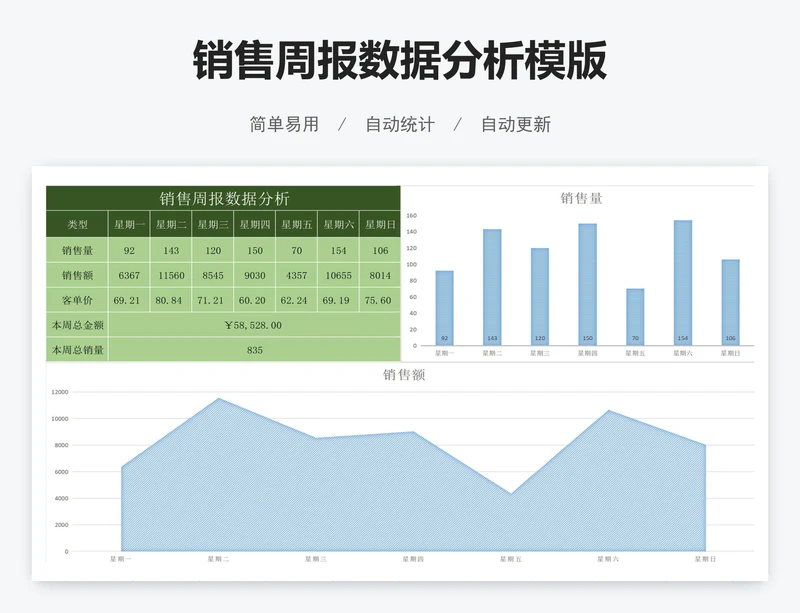Screen dimensions: 800x613
Task: Select the 星期一 column header cell
Action: click(x=128, y=224)
